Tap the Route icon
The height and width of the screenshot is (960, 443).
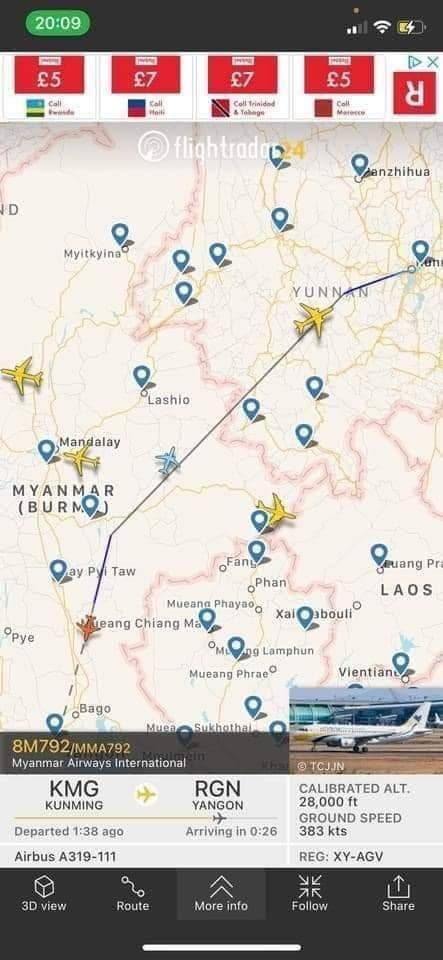pyautogui.click(x=133, y=885)
